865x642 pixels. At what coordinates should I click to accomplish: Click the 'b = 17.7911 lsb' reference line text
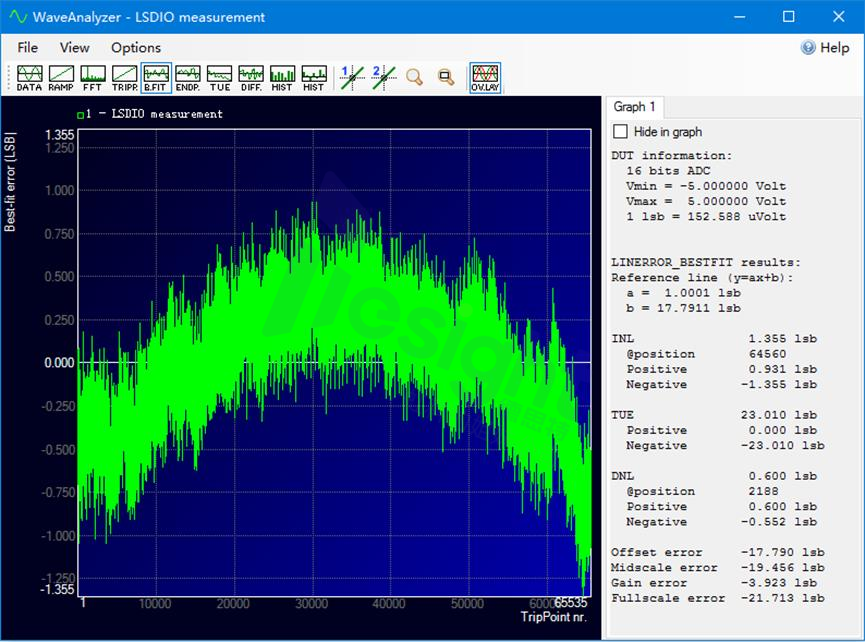click(684, 308)
